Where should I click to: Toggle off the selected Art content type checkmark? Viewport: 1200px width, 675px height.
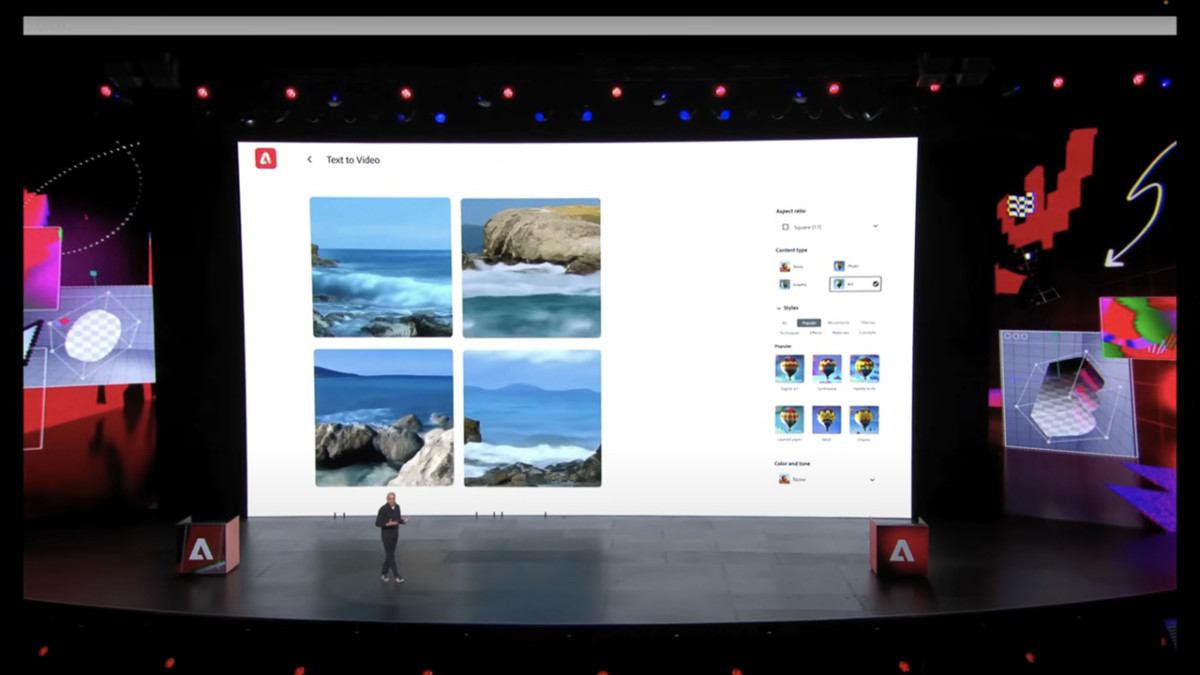point(875,283)
